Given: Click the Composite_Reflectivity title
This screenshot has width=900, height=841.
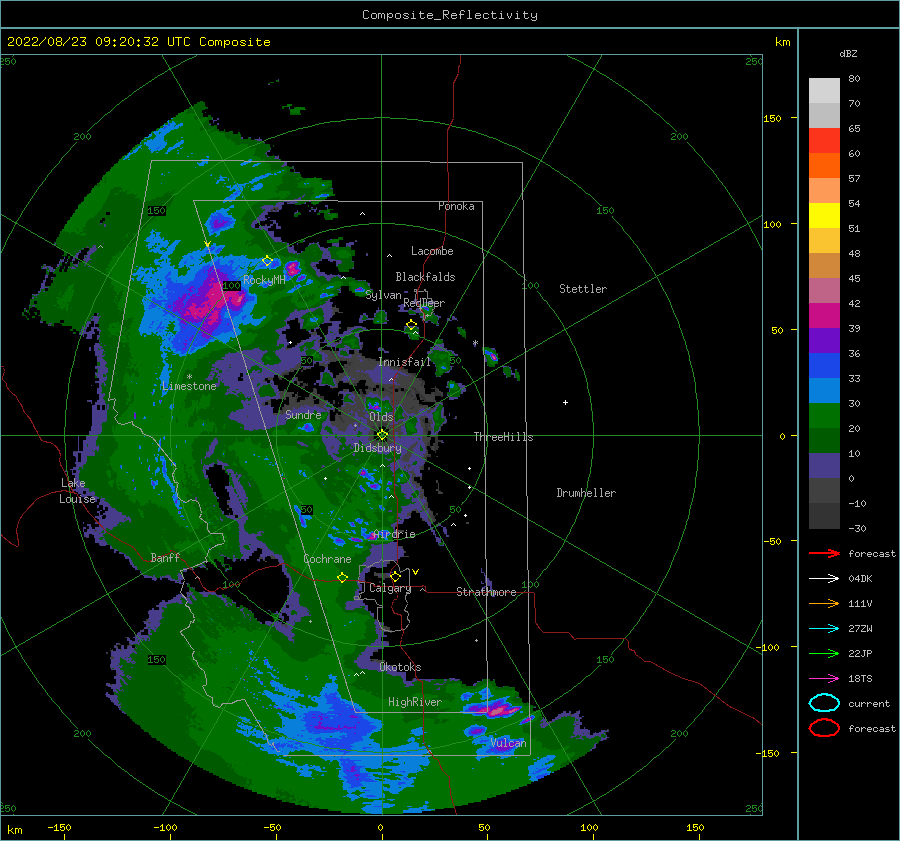Looking at the screenshot, I should point(450,15).
